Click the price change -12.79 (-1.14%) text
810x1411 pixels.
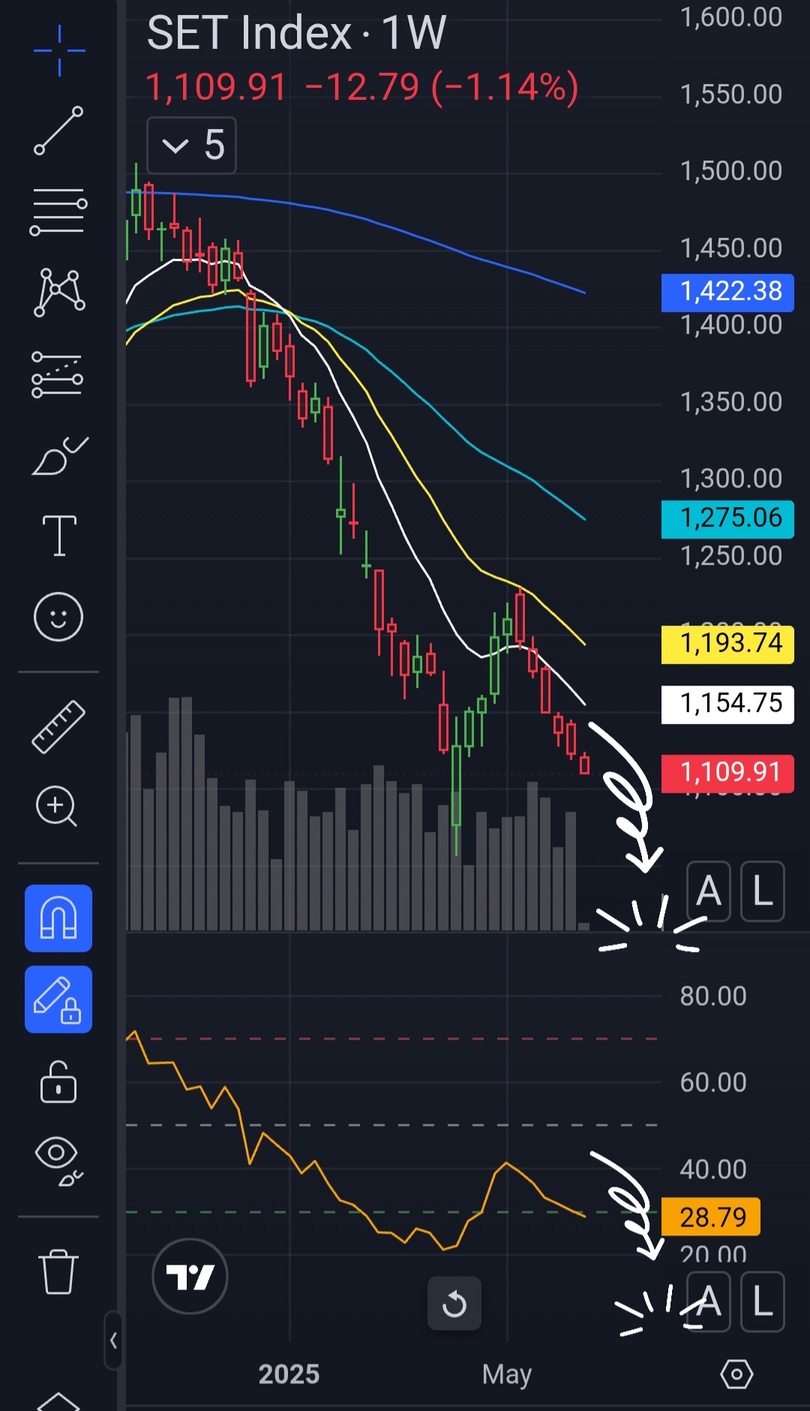pyautogui.click(x=441, y=89)
